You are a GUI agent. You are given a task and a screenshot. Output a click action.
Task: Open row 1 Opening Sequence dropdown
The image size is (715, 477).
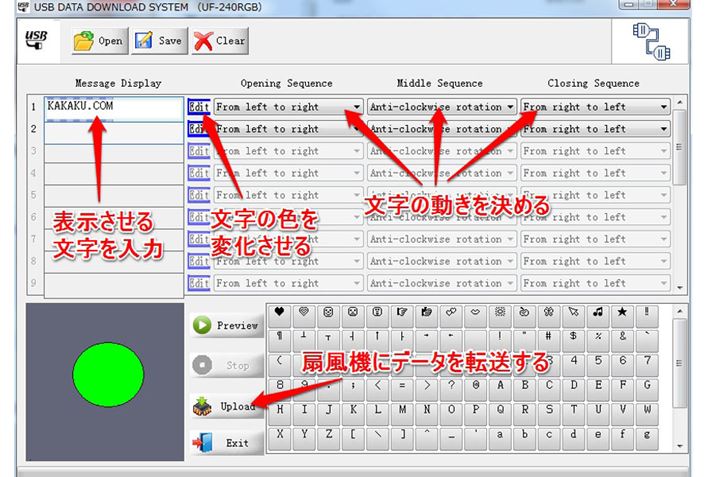(x=357, y=107)
